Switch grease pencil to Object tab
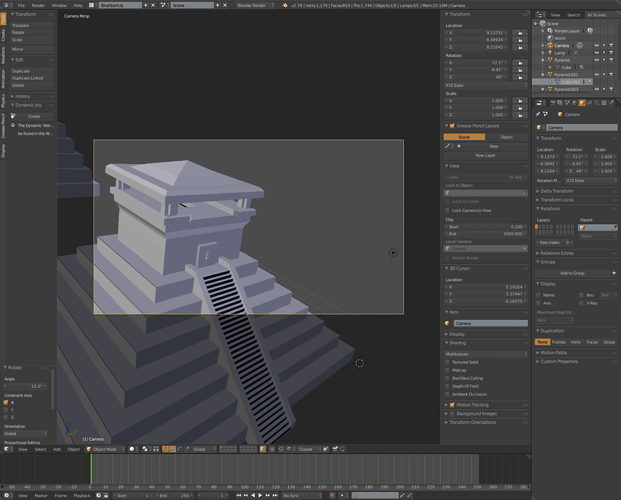 point(507,137)
